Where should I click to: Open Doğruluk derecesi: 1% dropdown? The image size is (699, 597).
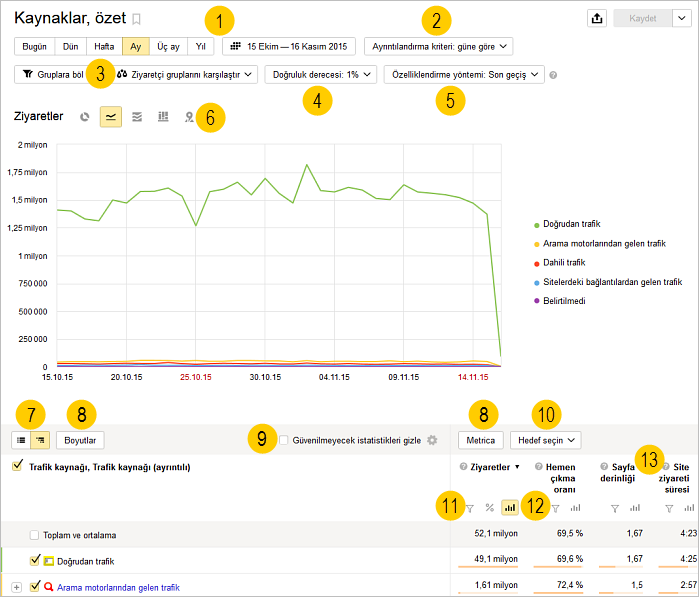321,74
